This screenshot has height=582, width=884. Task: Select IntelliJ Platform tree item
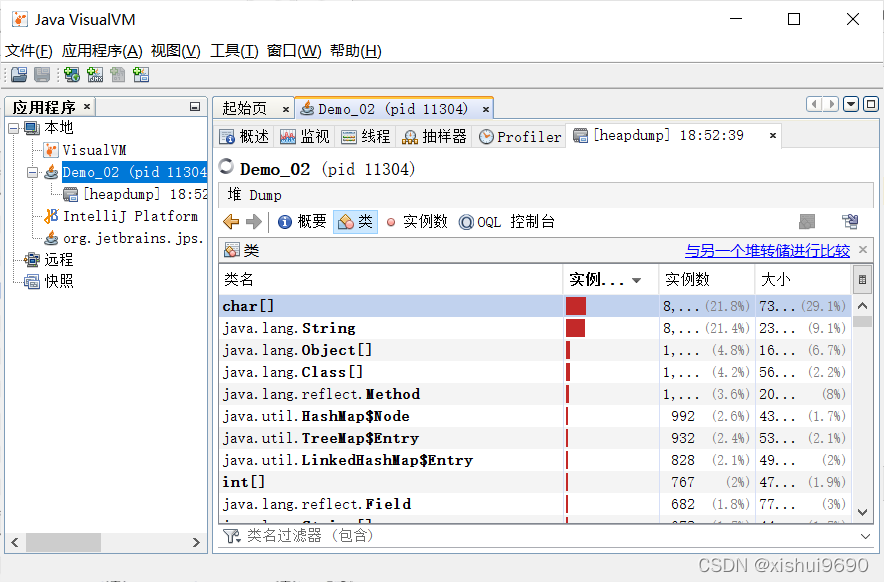[130, 217]
